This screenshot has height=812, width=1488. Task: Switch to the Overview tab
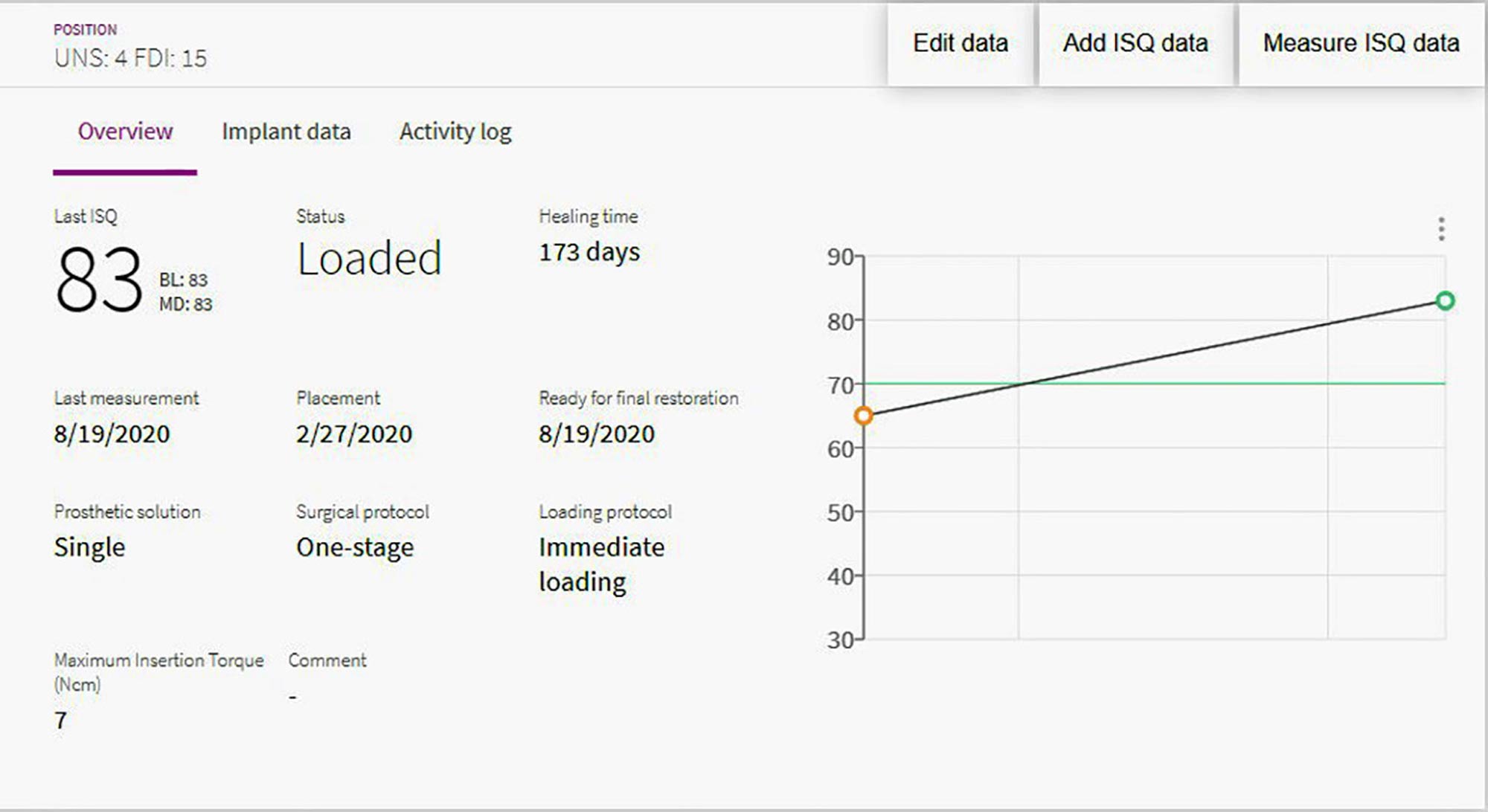pos(125,132)
